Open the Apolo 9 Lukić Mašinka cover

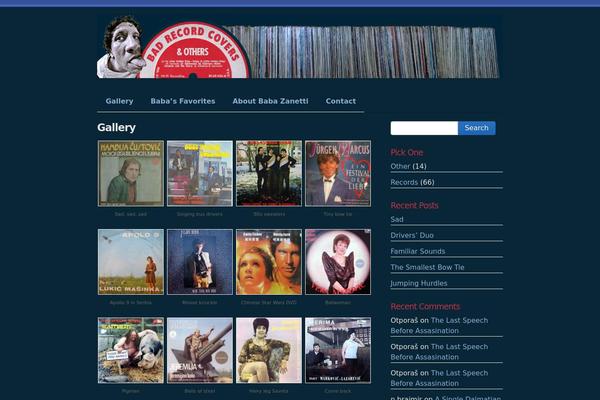pyautogui.click(x=131, y=262)
